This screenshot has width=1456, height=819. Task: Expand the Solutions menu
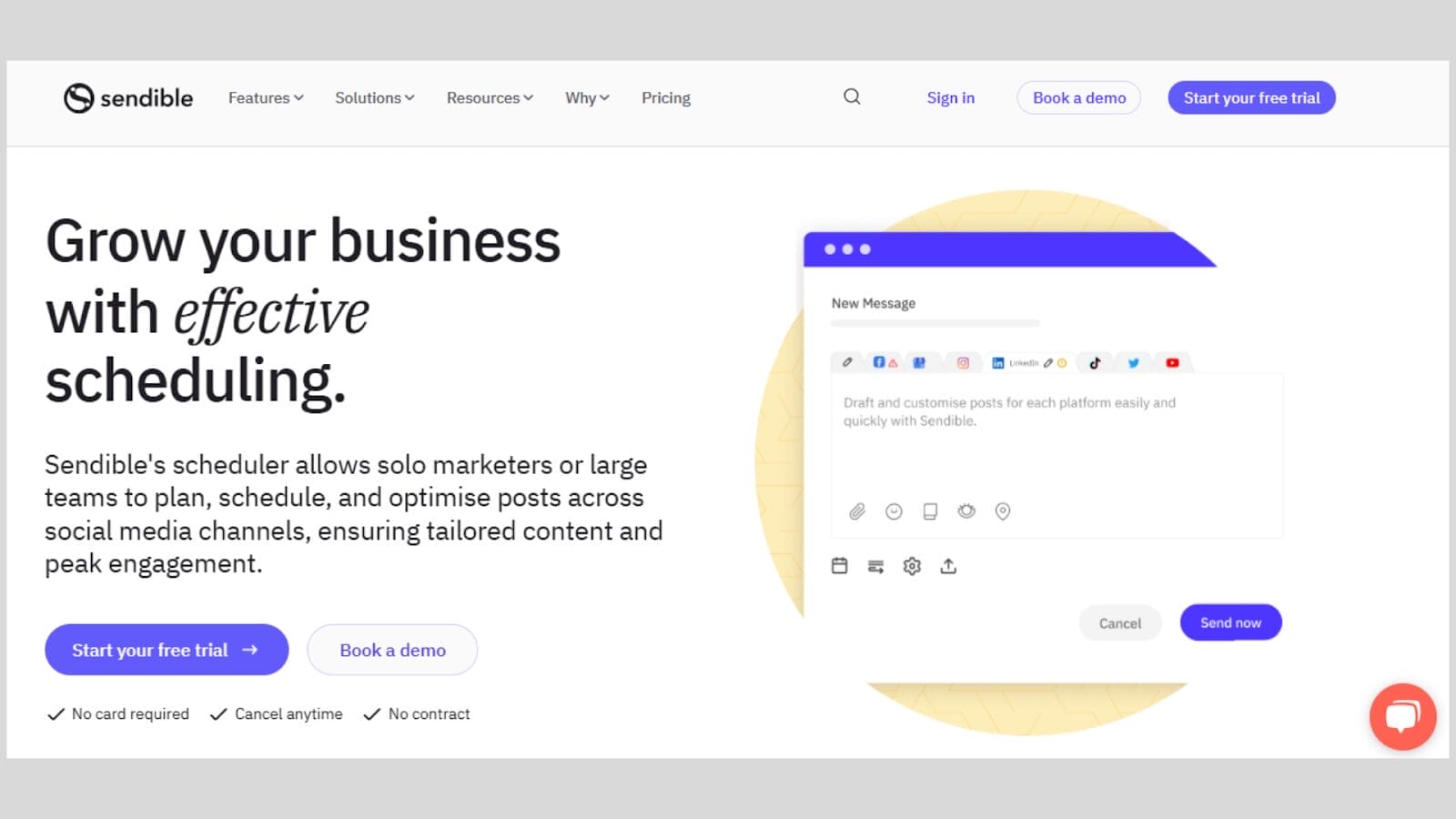[x=375, y=97]
